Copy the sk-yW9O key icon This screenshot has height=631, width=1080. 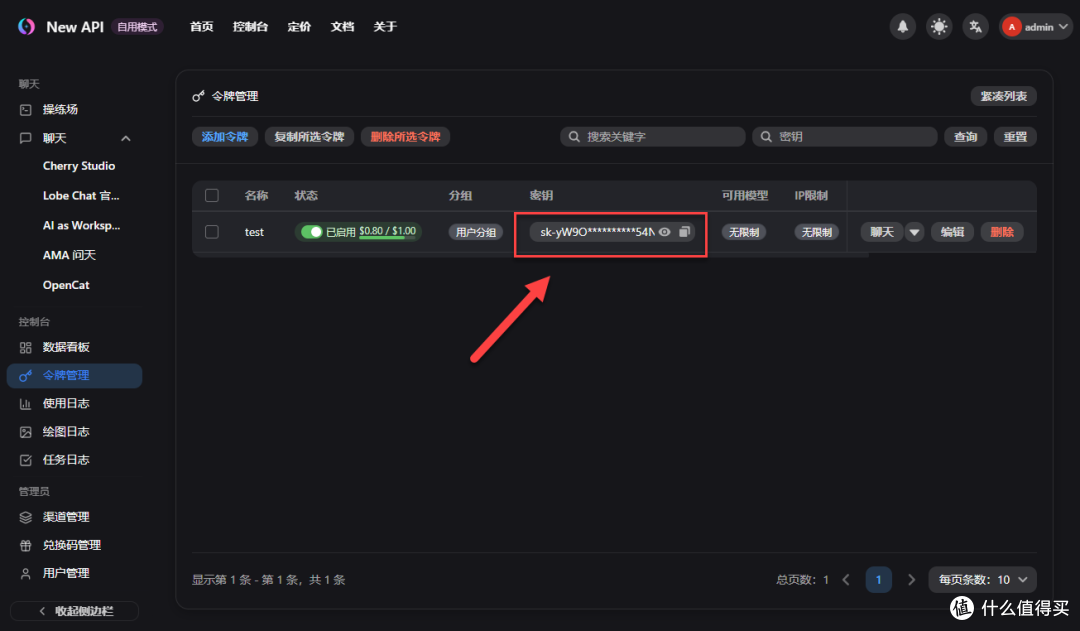[x=684, y=232]
